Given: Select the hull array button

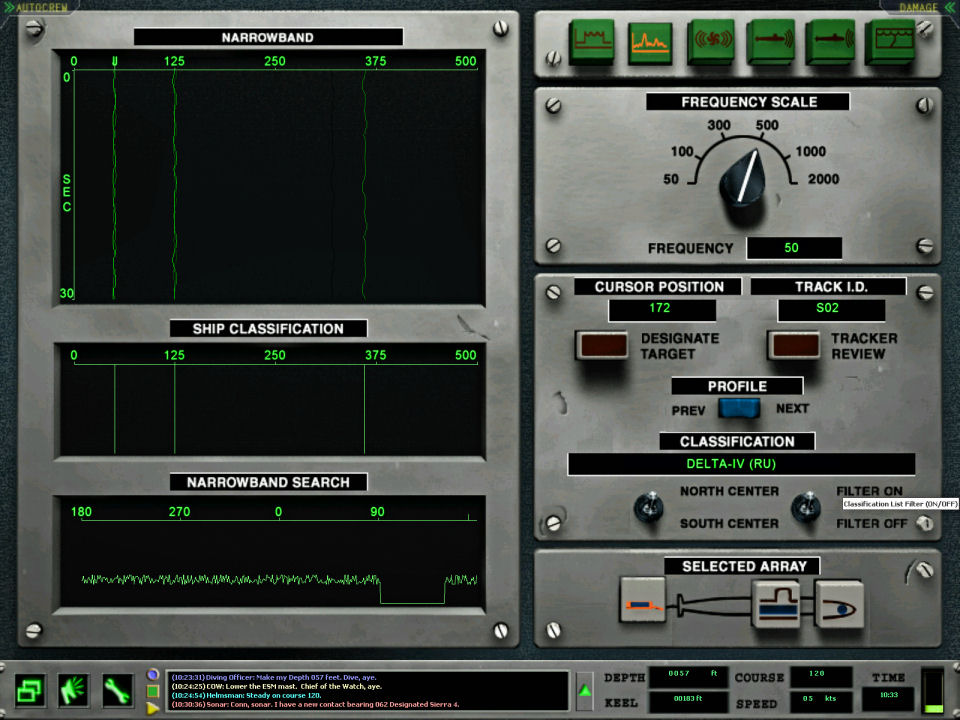Looking at the screenshot, I should (x=778, y=602).
